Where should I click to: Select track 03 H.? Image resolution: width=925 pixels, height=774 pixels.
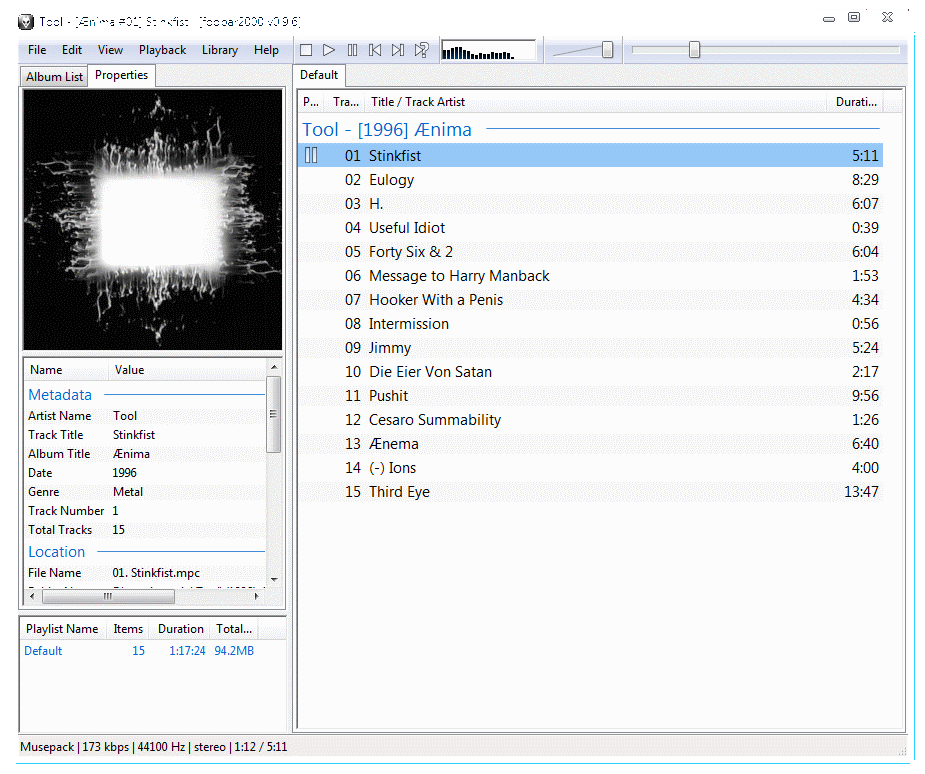point(590,204)
